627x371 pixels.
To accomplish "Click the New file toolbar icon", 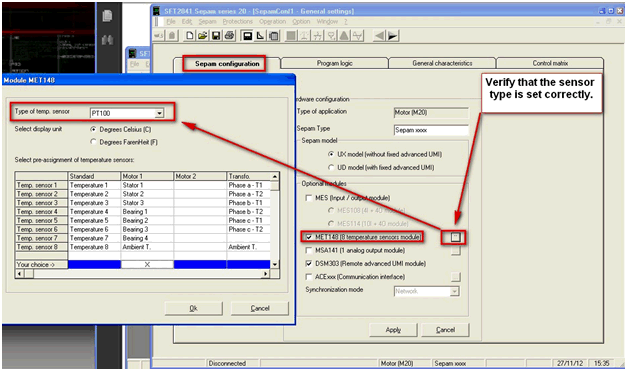I will click(190, 36).
